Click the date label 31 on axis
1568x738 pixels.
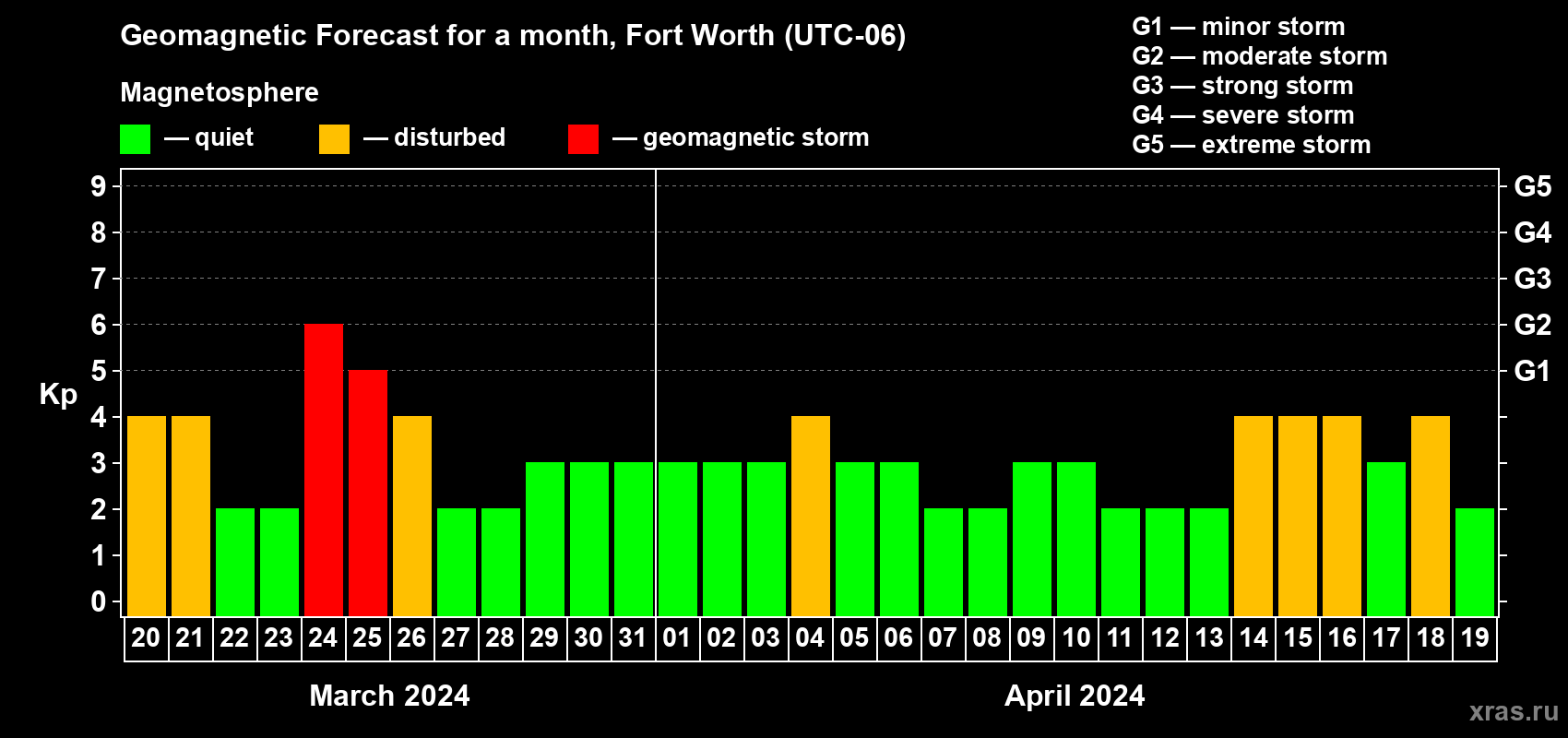click(633, 638)
